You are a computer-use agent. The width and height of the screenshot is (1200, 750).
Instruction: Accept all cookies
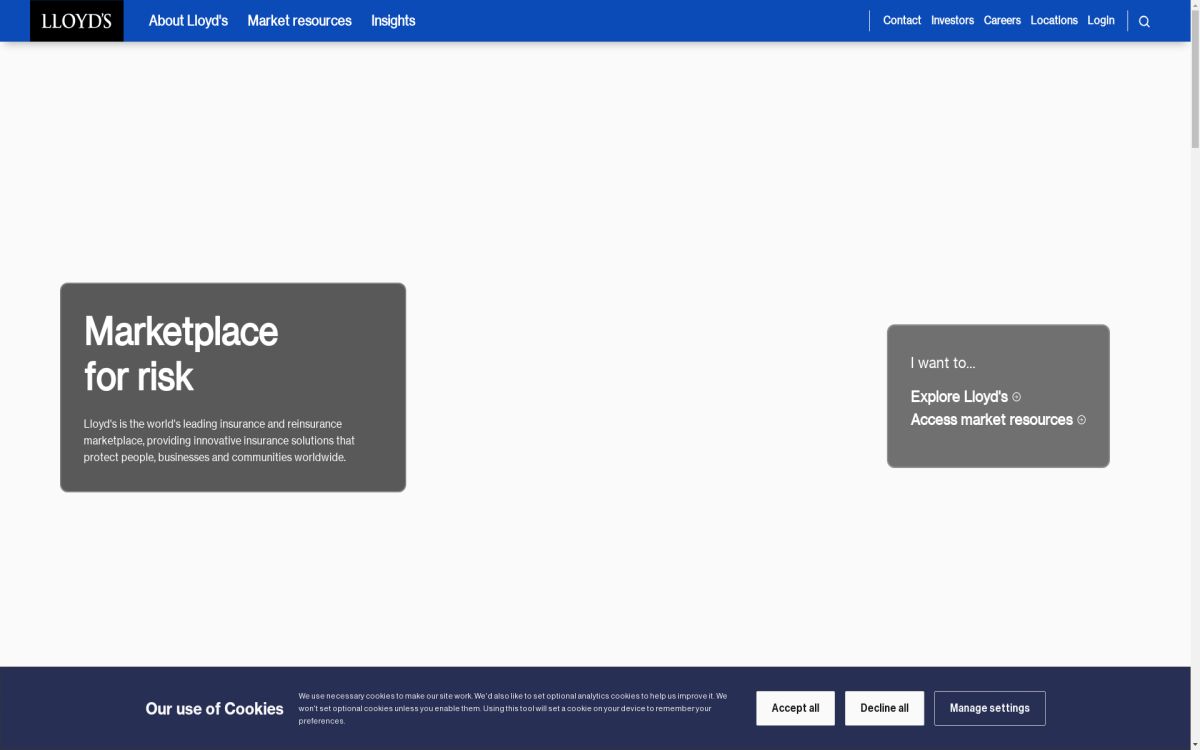(795, 708)
